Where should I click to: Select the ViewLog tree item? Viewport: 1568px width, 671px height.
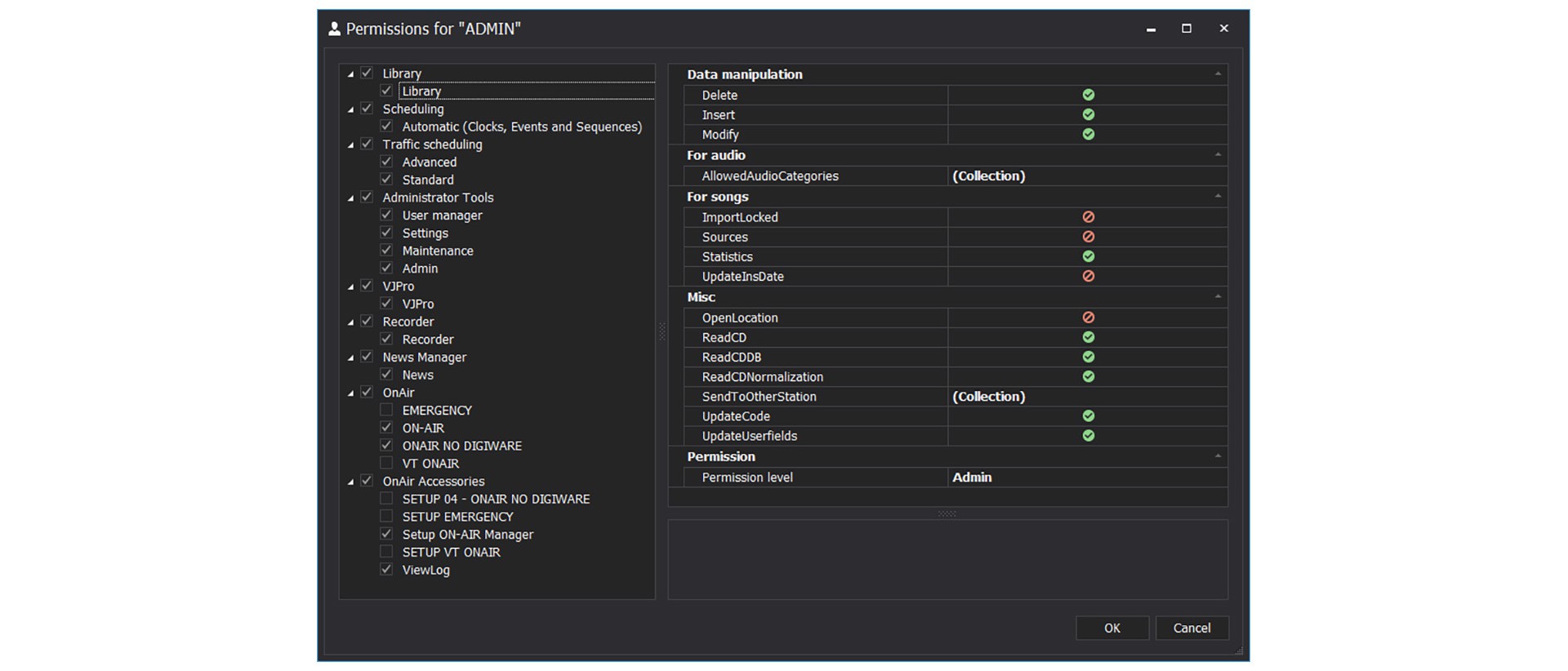(x=425, y=570)
